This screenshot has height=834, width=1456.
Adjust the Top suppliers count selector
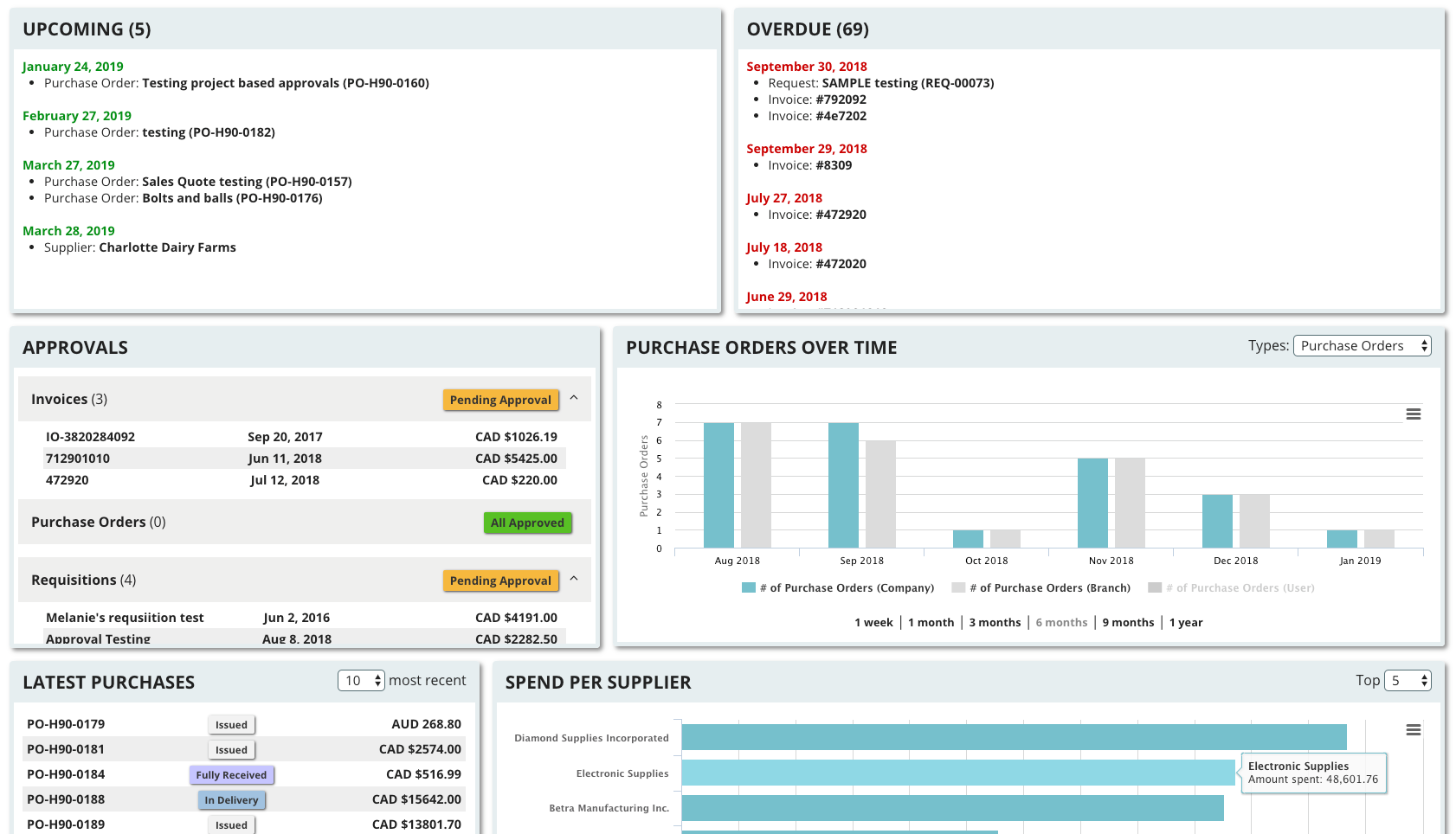click(x=1408, y=680)
